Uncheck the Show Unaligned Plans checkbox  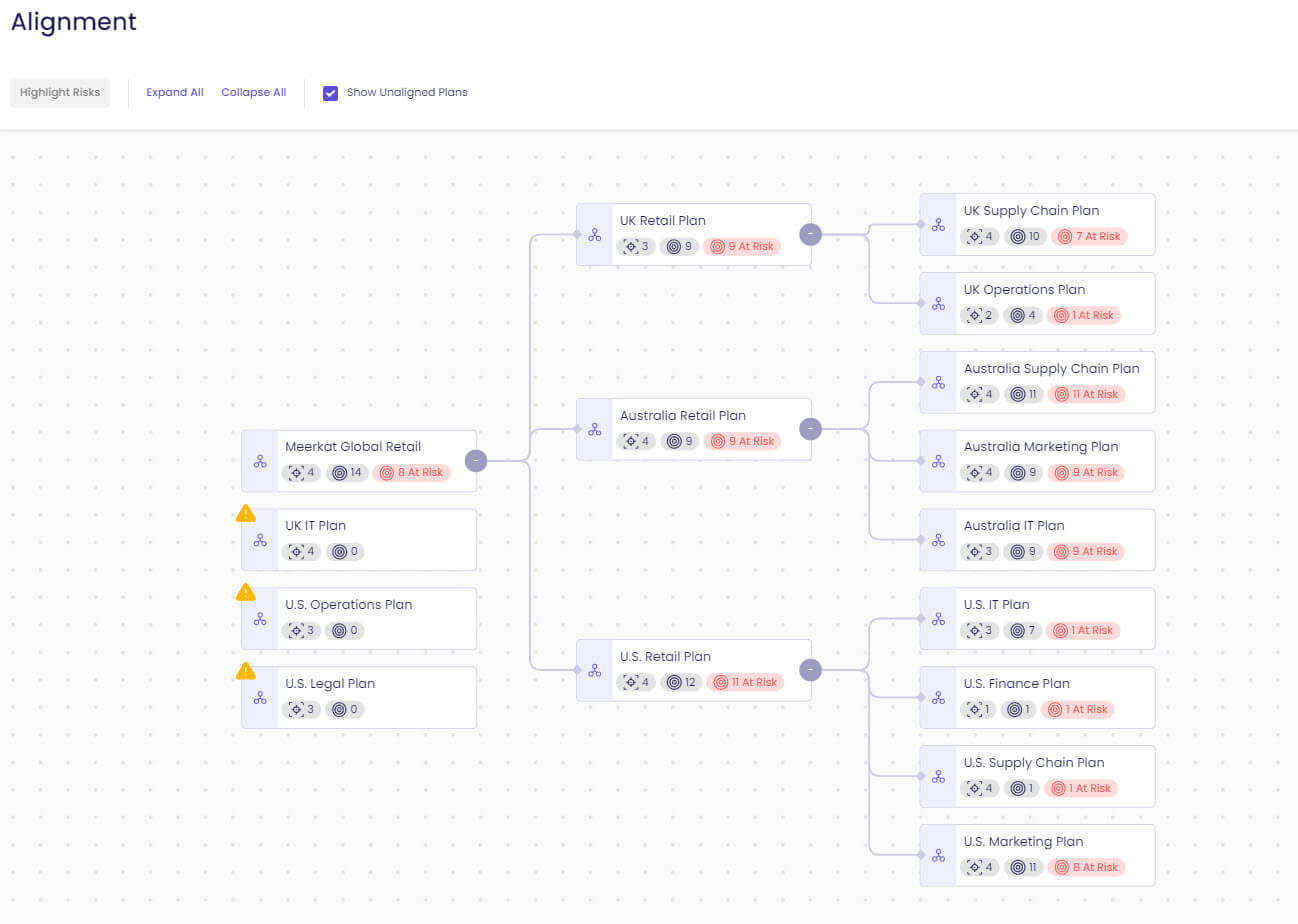coord(330,93)
